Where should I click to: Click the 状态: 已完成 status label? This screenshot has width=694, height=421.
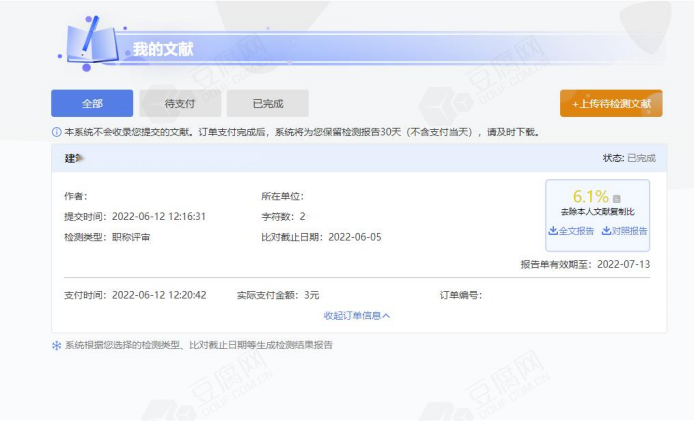[628, 158]
